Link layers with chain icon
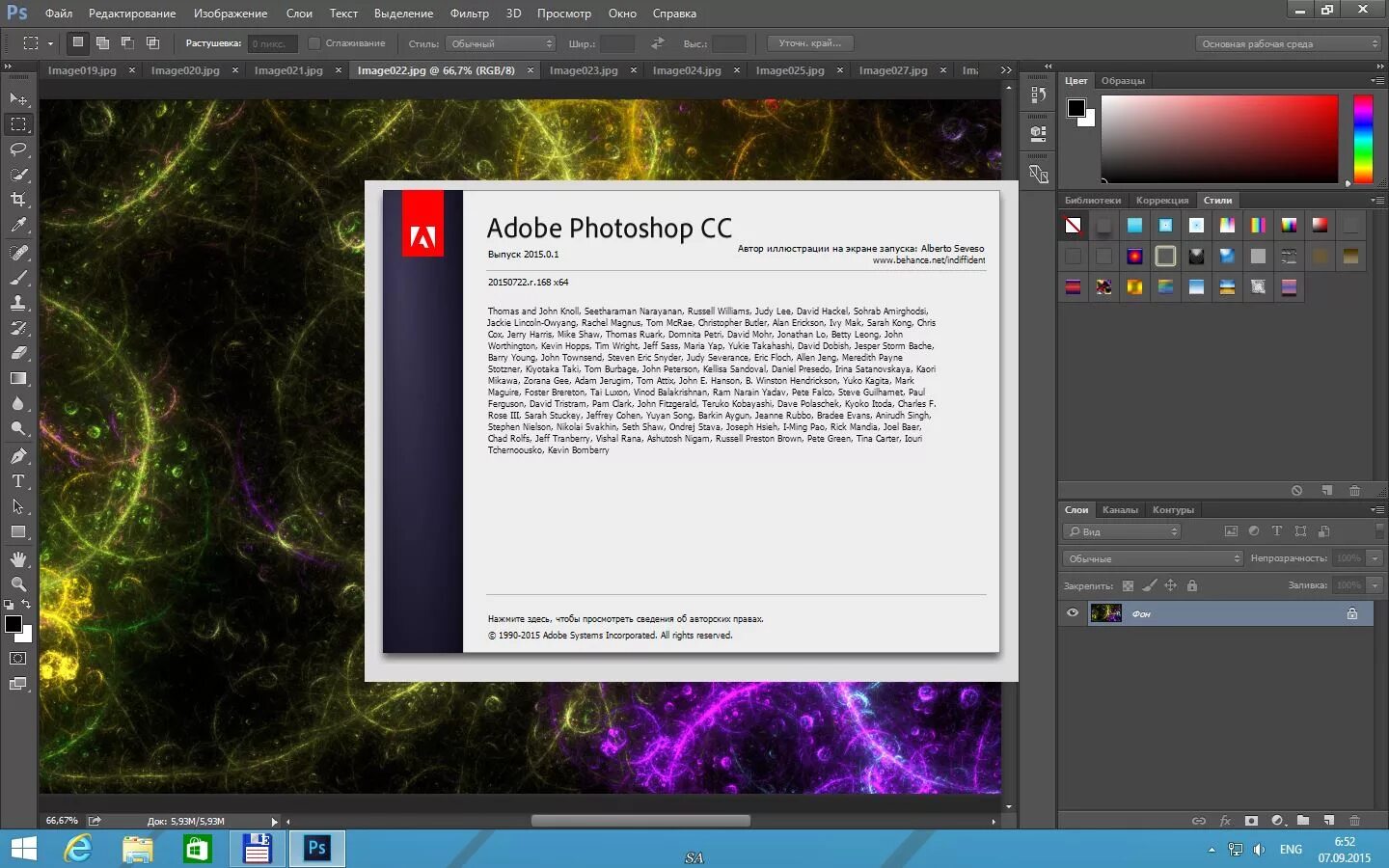The width and height of the screenshot is (1389, 868). (1199, 821)
